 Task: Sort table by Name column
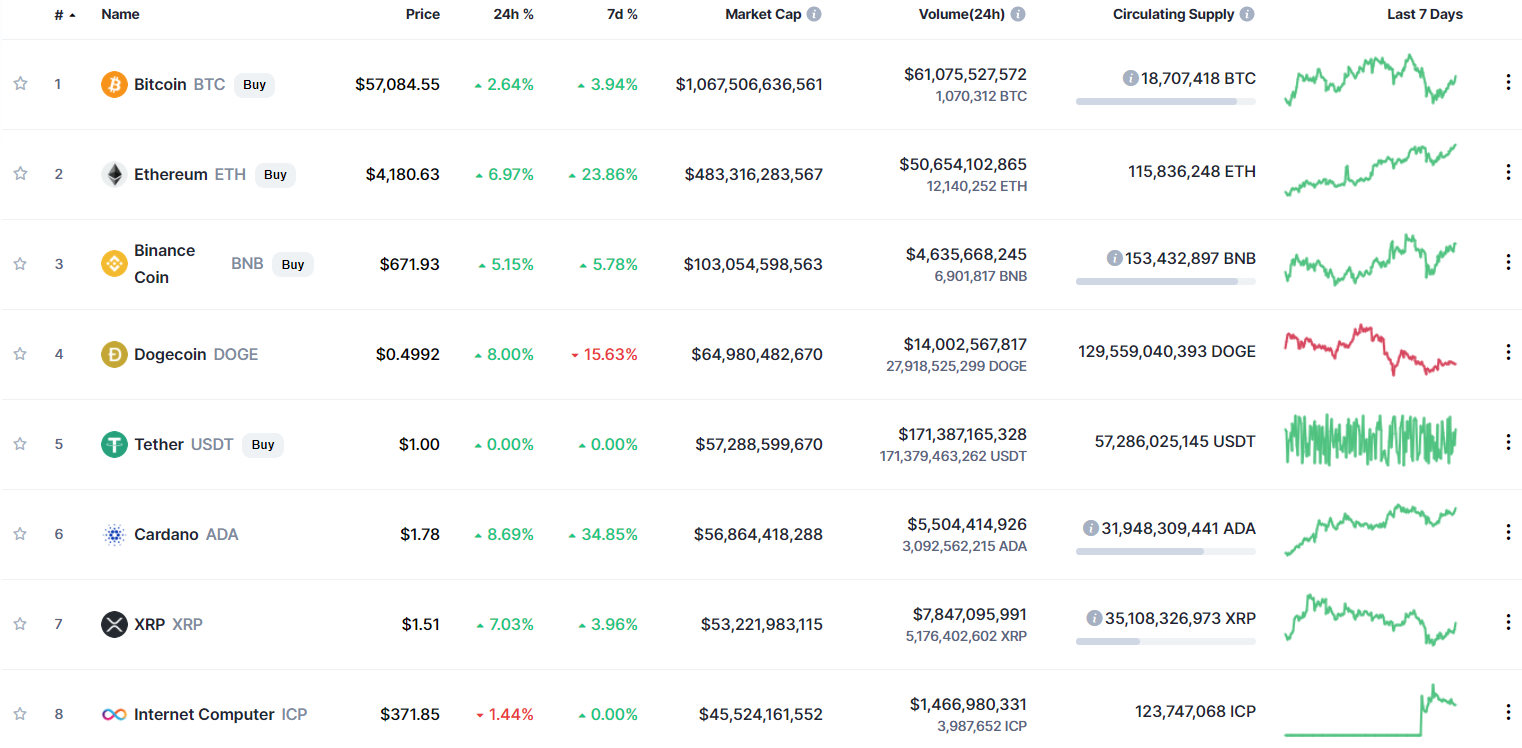[120, 15]
